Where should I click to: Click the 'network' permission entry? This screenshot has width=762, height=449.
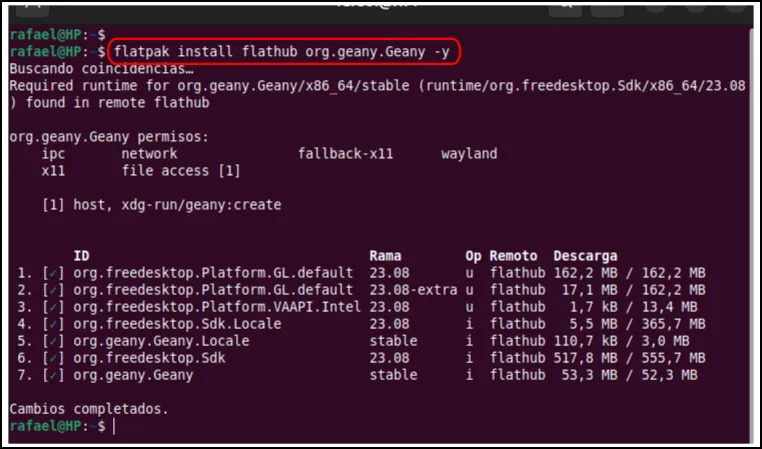[x=149, y=154]
